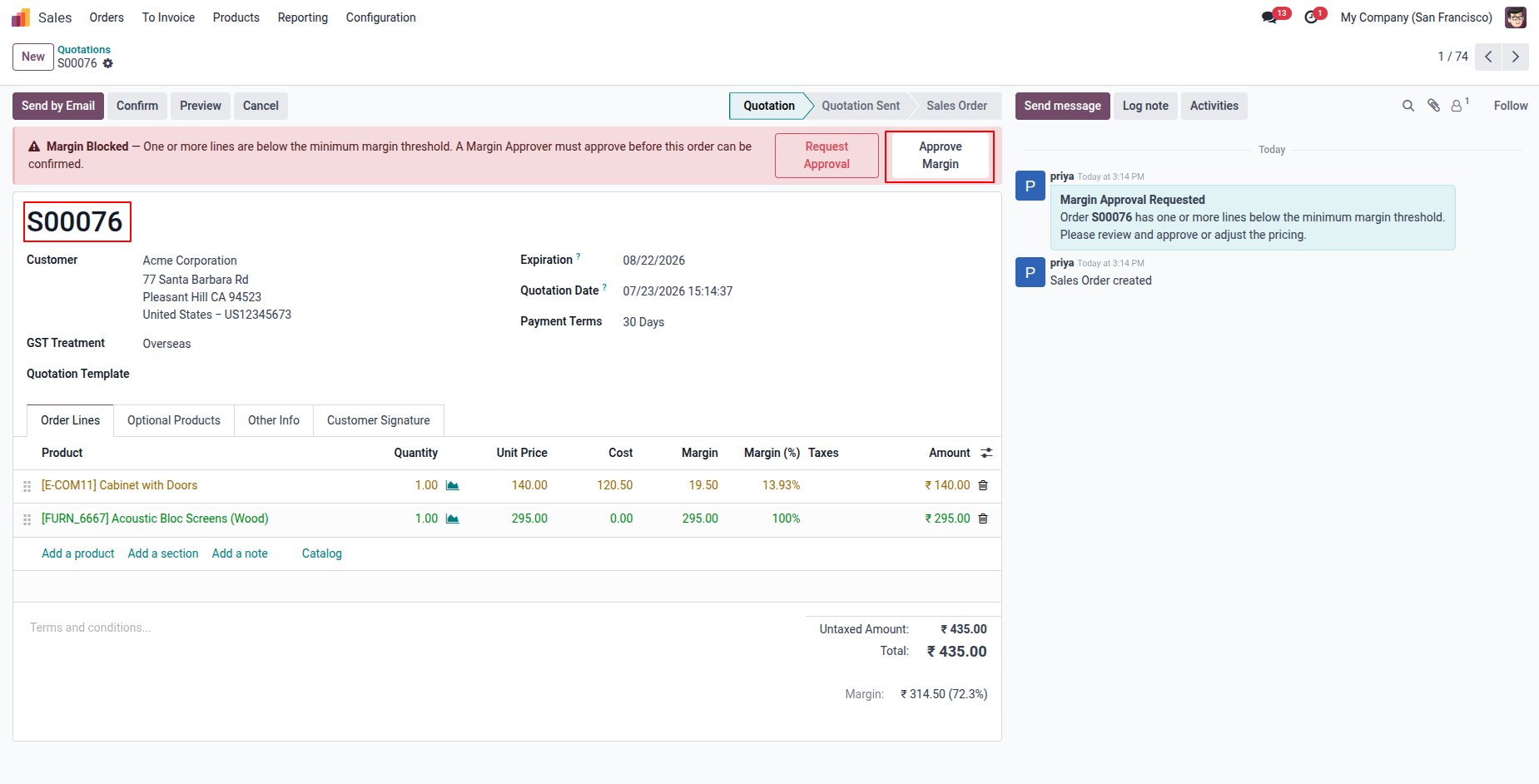Open the Optional Products tab
The height and width of the screenshot is (784, 1539).
174,420
